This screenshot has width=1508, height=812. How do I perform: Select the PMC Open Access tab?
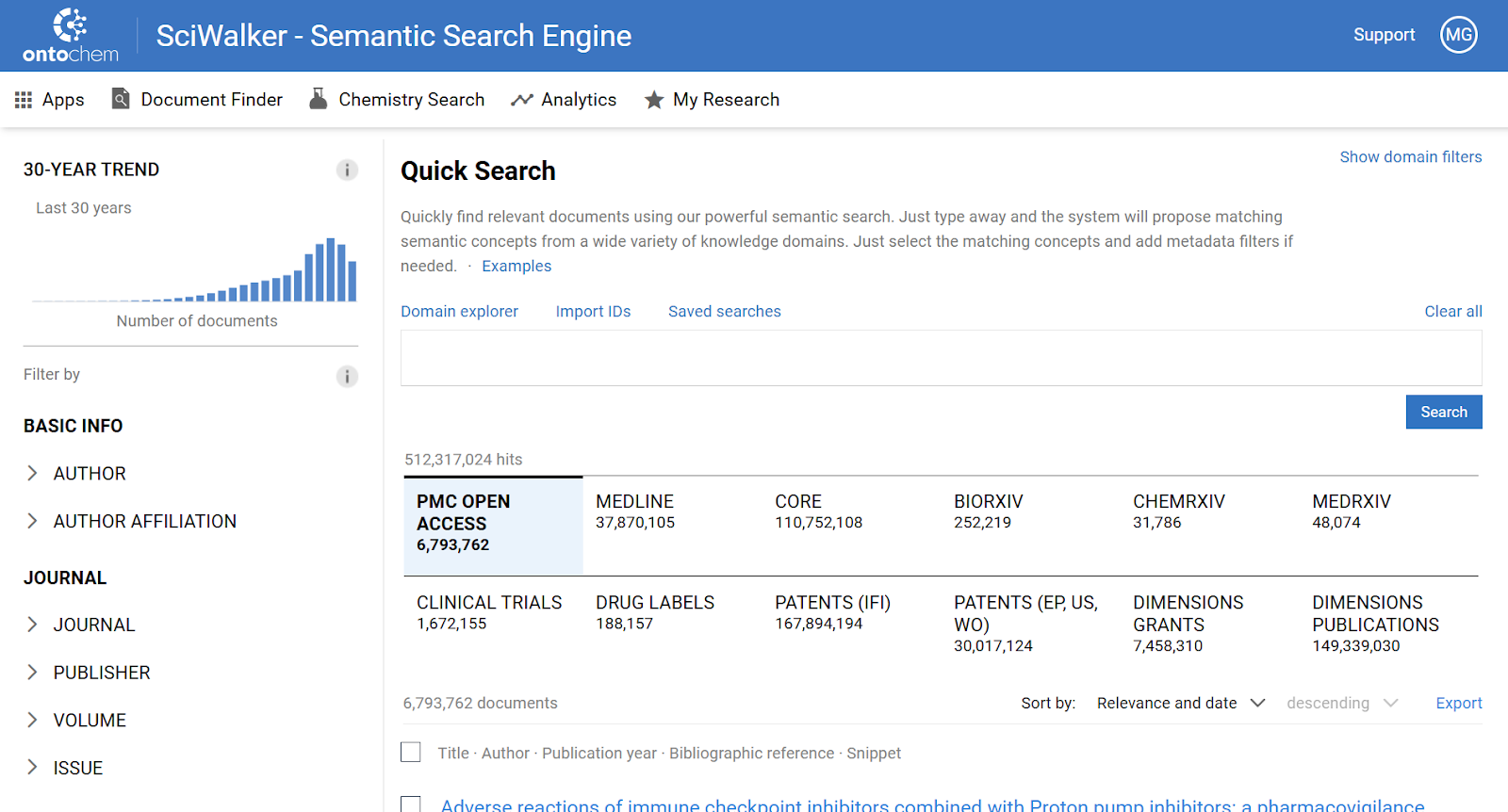click(493, 526)
